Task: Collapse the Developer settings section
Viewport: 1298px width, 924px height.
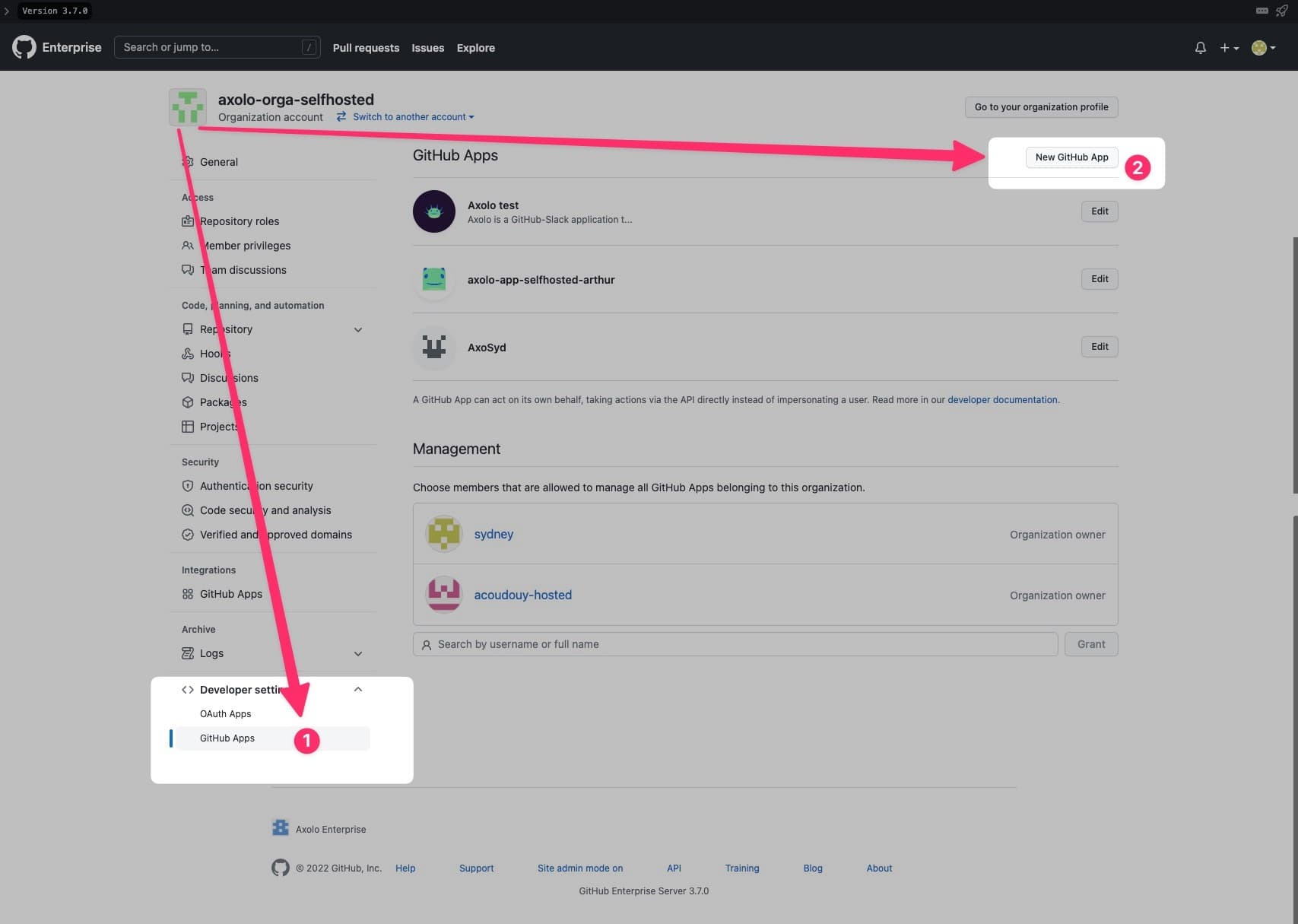Action: [x=358, y=690]
